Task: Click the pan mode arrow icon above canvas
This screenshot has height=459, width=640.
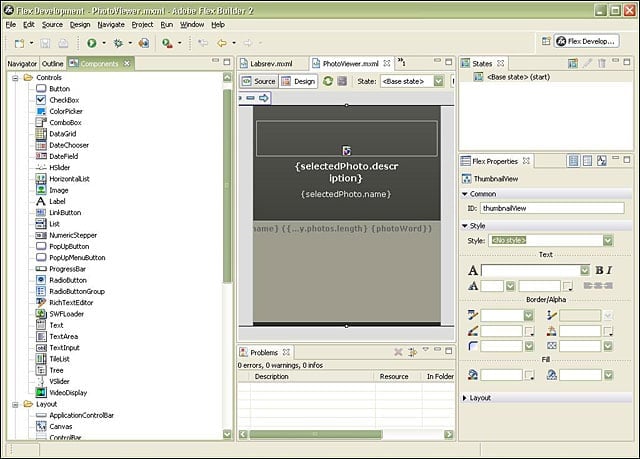Action: tap(264, 98)
